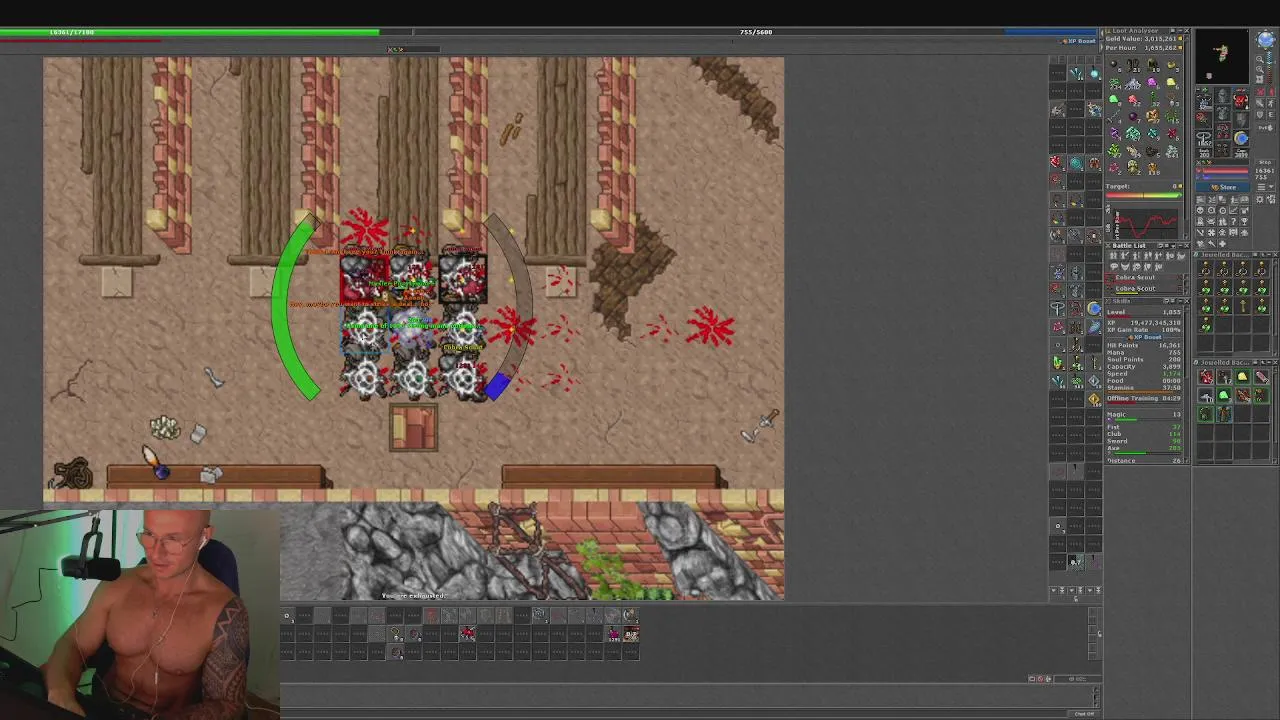The height and width of the screenshot is (720, 1280).
Task: Click the Skills panel scrollbar
Action: coord(1186,383)
